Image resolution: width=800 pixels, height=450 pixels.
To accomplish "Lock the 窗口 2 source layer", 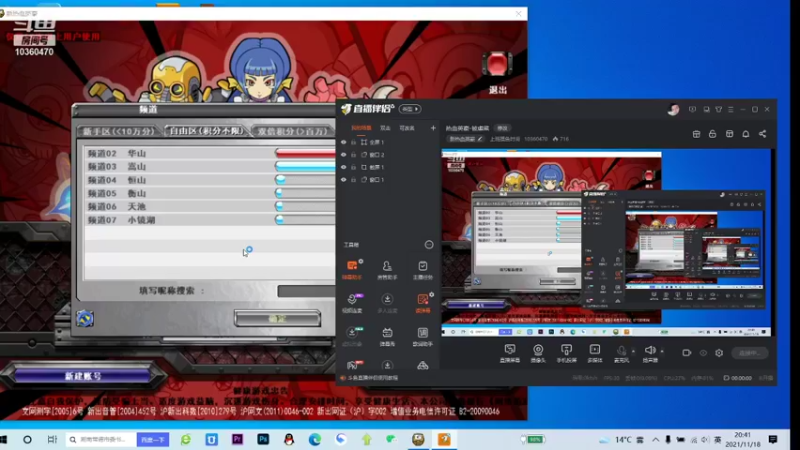I will tap(353, 155).
